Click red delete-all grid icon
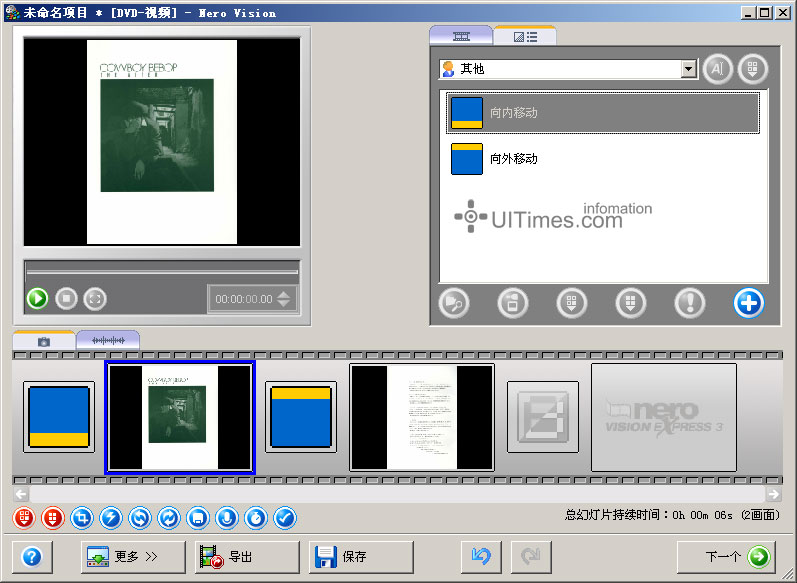Viewport: 797px width, 583px height. click(53, 518)
